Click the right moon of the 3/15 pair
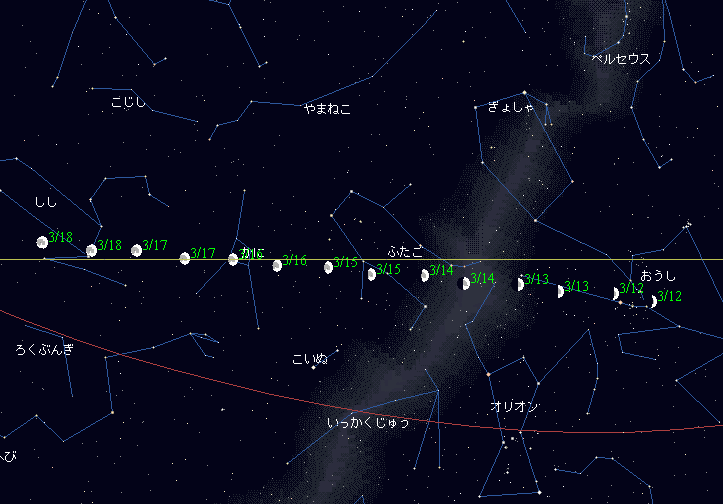Screen dimensions: 723x504 (371, 274)
